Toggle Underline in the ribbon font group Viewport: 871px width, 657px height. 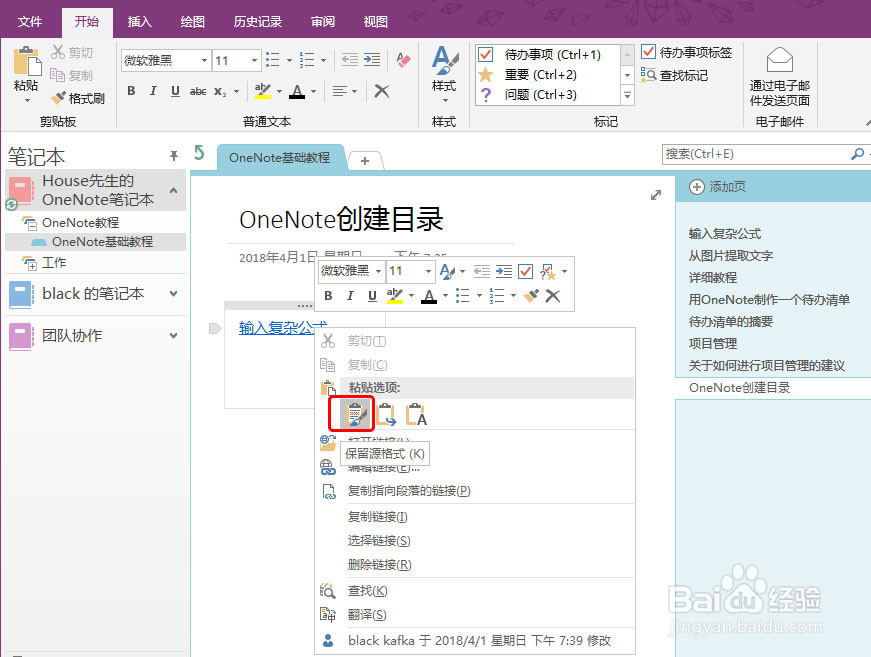click(x=175, y=91)
